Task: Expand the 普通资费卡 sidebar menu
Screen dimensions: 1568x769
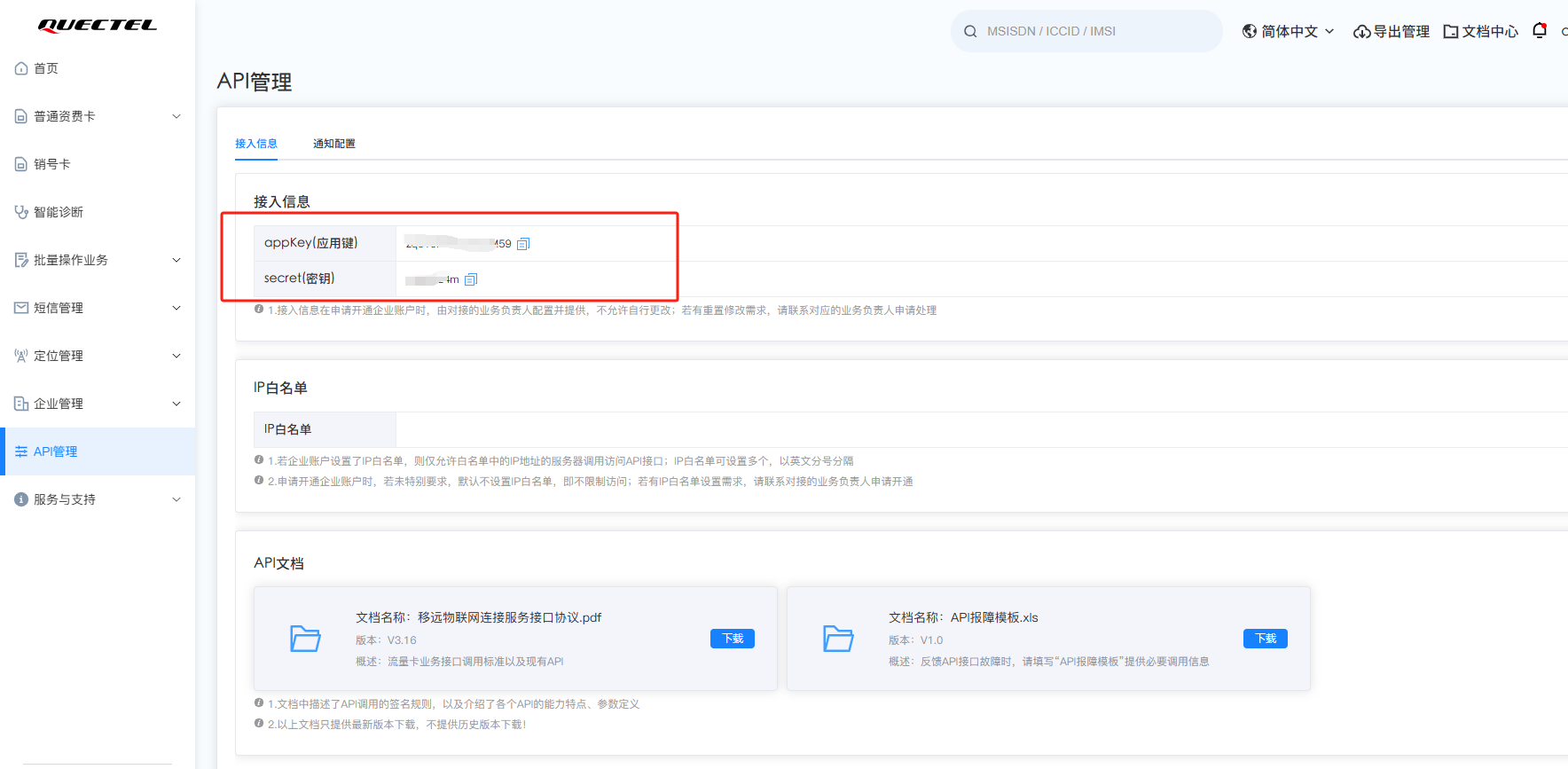Action: point(98,116)
